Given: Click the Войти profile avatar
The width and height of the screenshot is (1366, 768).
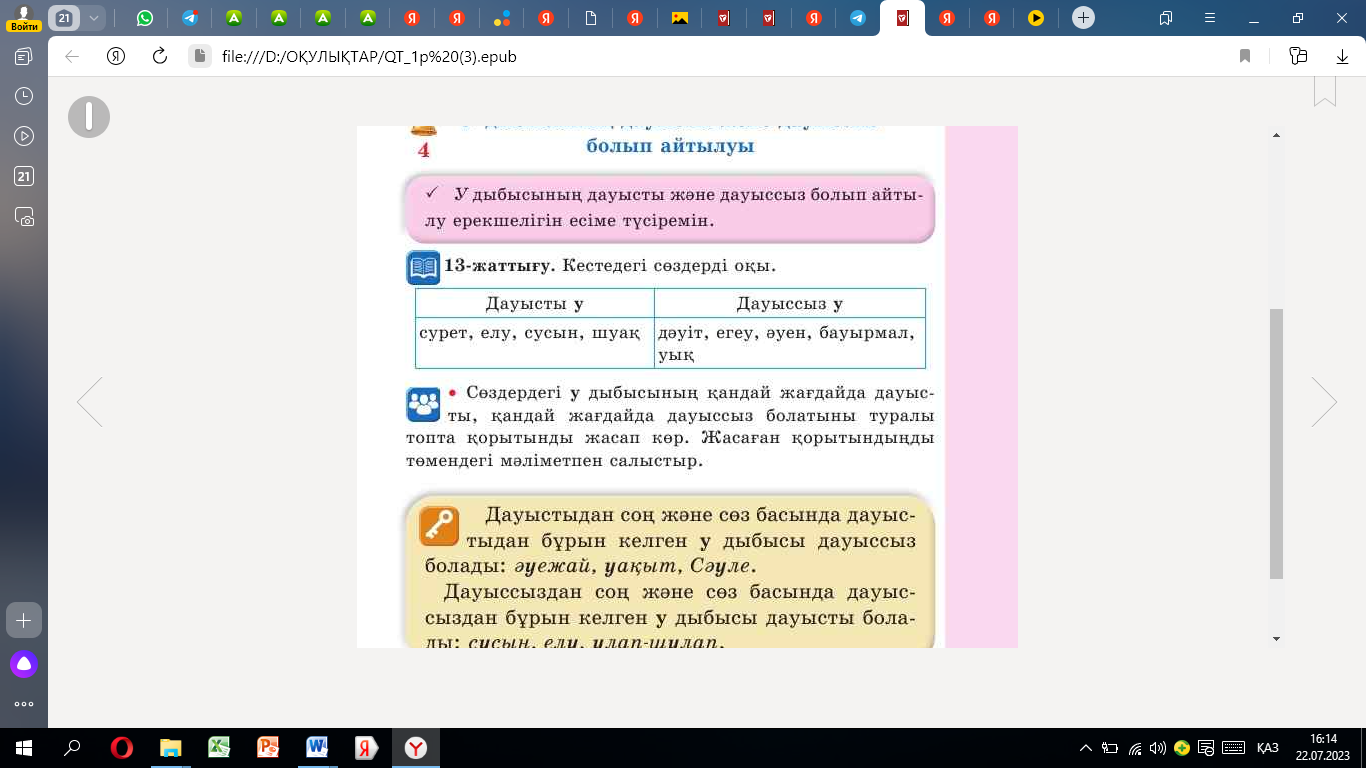Looking at the screenshot, I should pyautogui.click(x=22, y=18).
